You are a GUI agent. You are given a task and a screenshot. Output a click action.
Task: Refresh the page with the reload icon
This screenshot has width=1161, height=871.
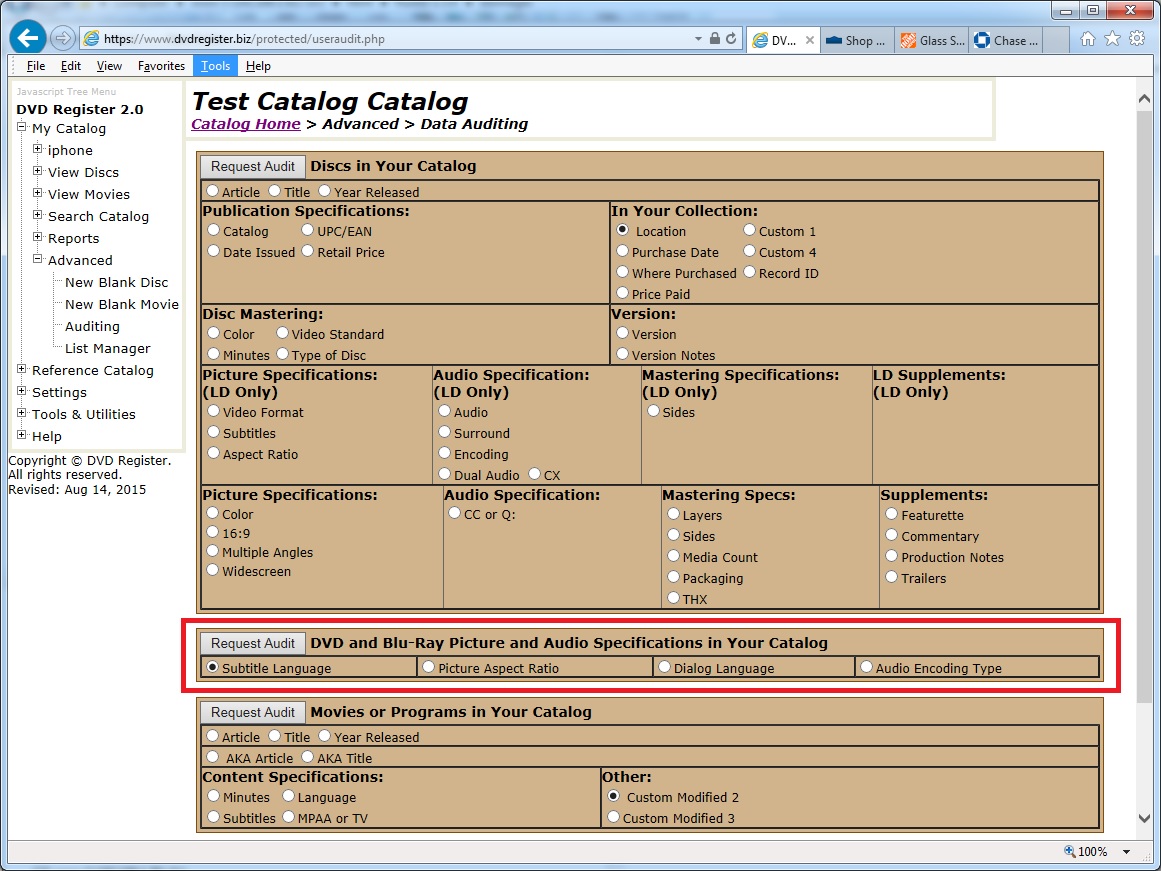[x=731, y=39]
